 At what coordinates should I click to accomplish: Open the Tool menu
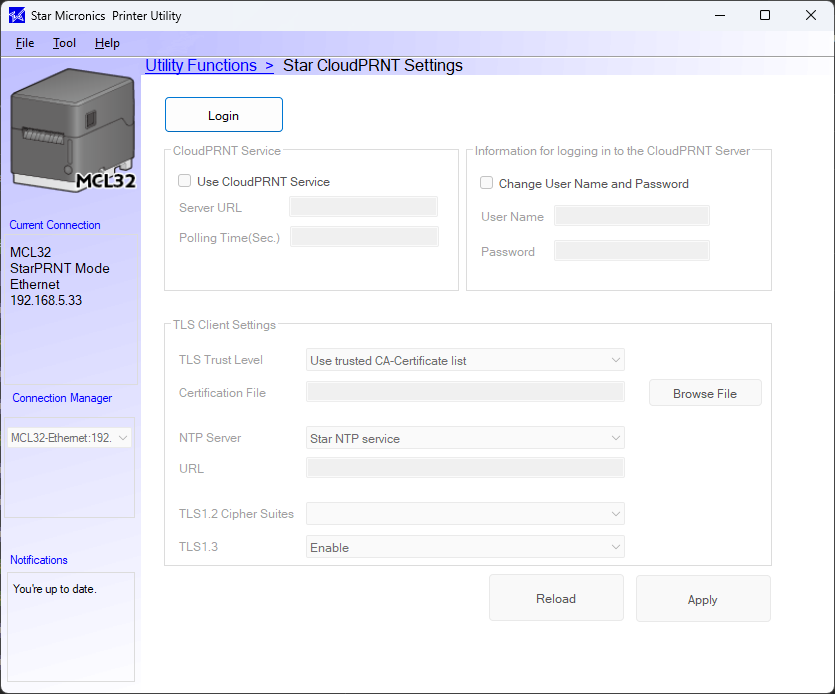(64, 43)
